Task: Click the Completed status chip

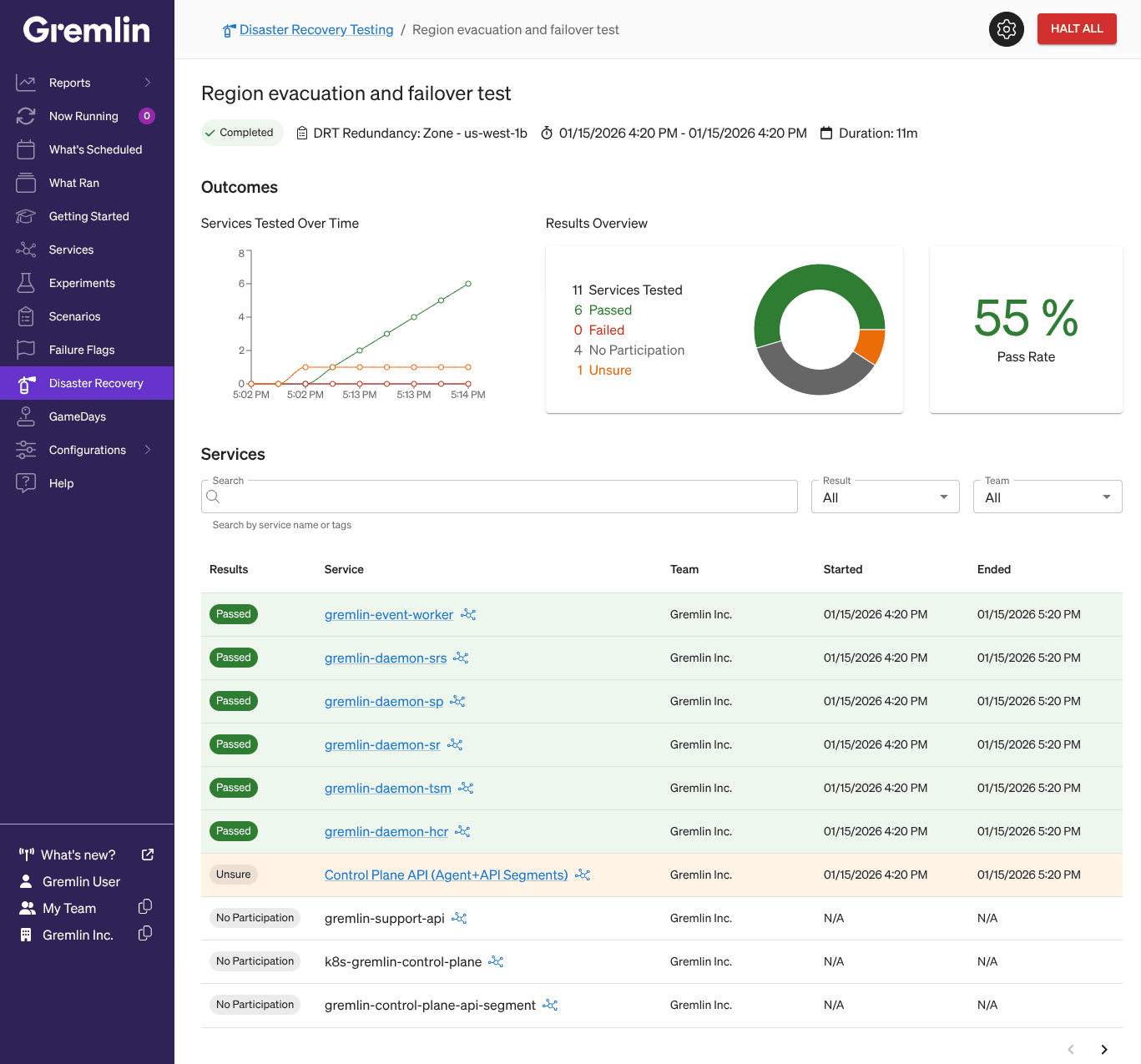Action: [242, 133]
